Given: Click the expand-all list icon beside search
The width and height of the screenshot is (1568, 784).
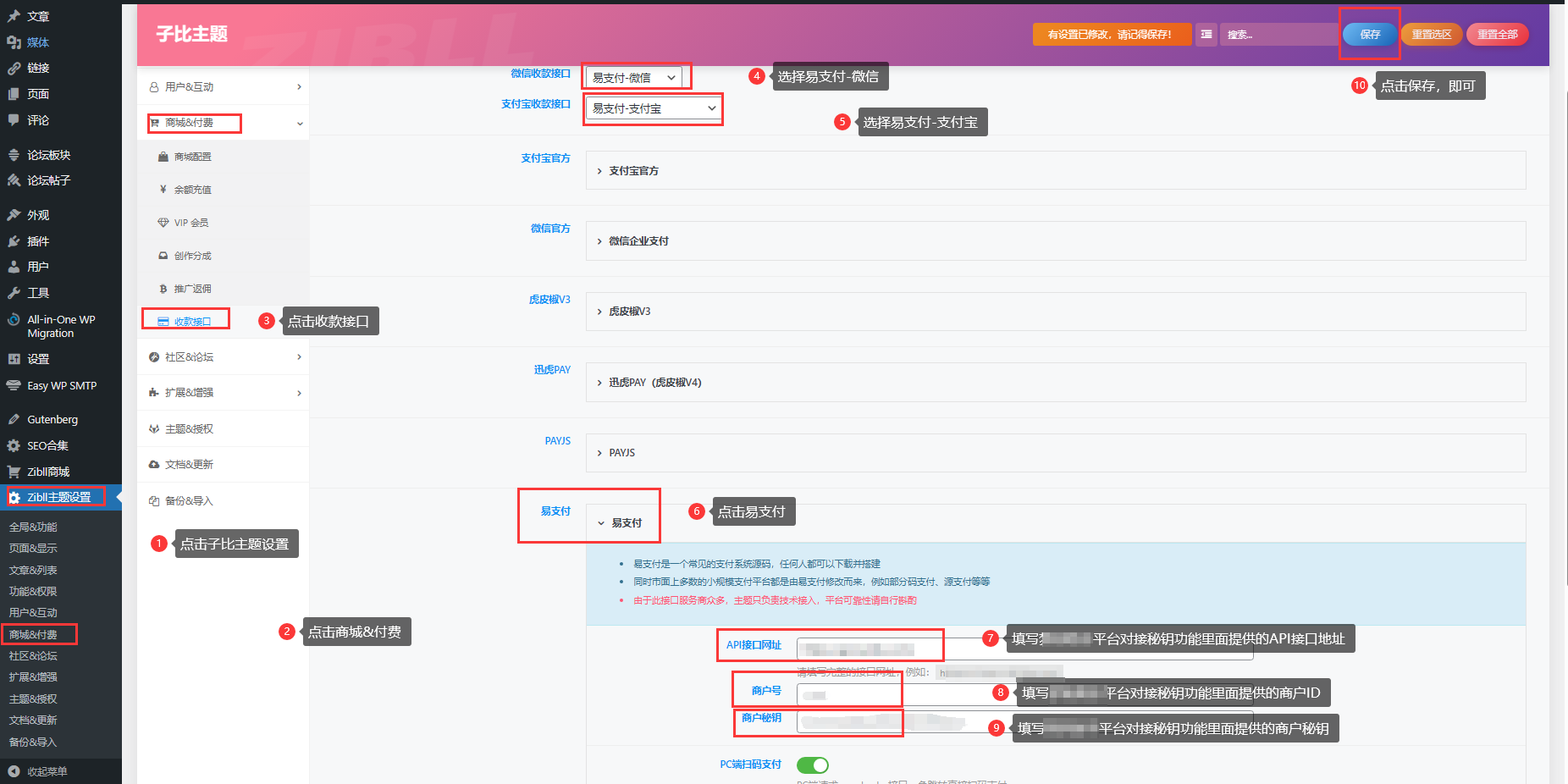Looking at the screenshot, I should point(1206,35).
